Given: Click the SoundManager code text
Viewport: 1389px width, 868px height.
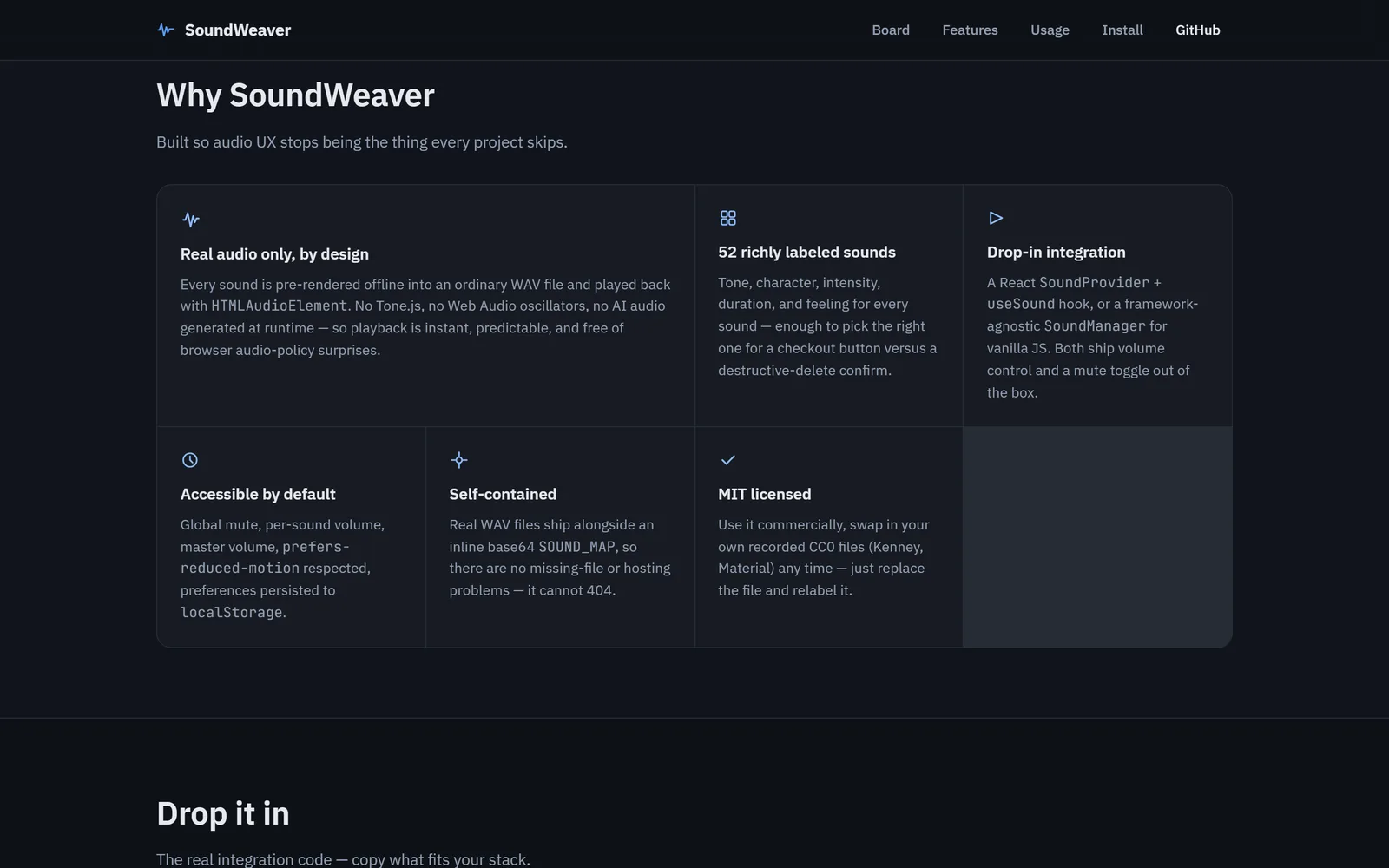Looking at the screenshot, I should coord(1095,325).
